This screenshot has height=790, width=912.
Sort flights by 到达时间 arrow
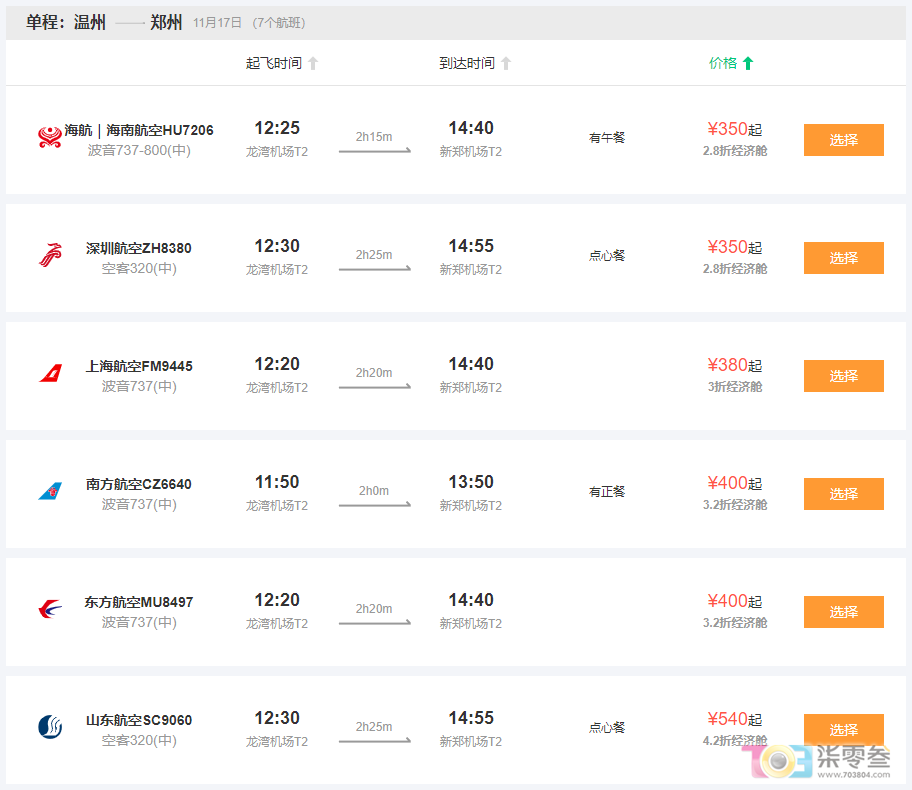pyautogui.click(x=506, y=64)
